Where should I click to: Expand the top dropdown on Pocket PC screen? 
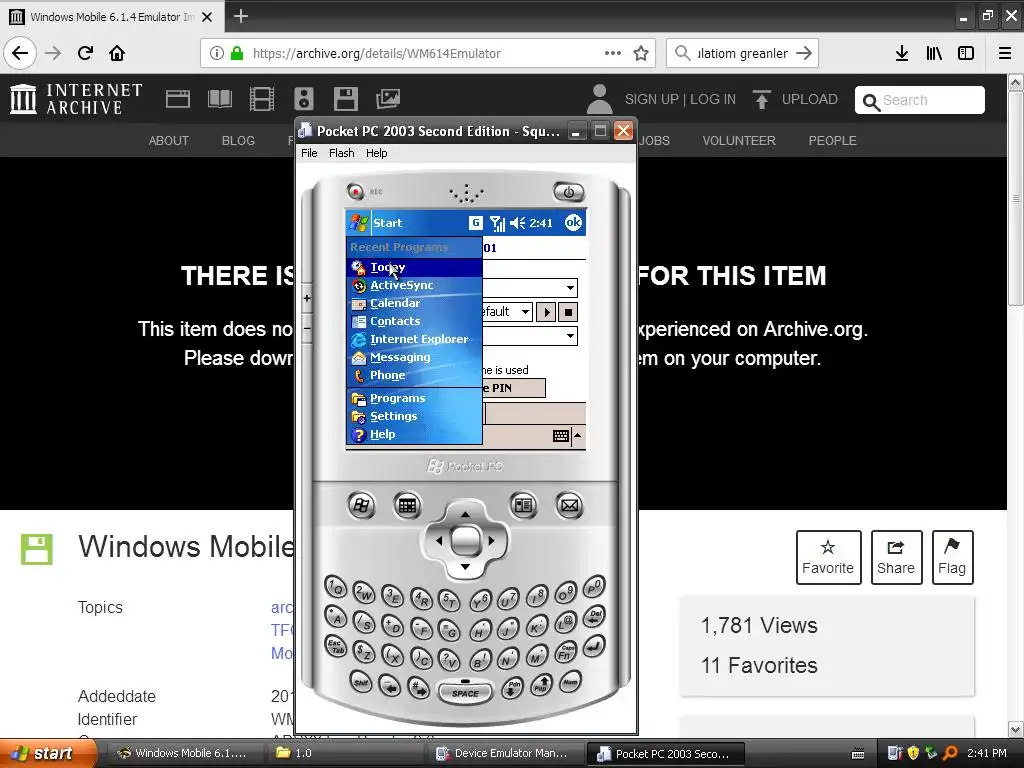[x=570, y=287]
